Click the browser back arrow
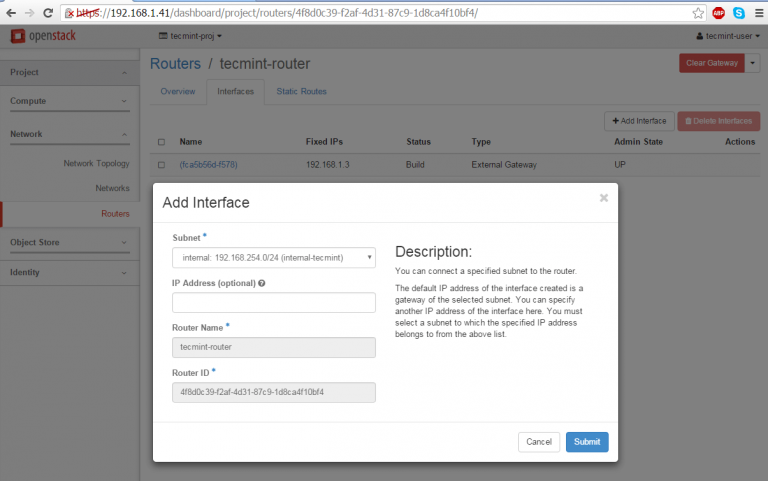The width and height of the screenshot is (768, 481). 11,13
